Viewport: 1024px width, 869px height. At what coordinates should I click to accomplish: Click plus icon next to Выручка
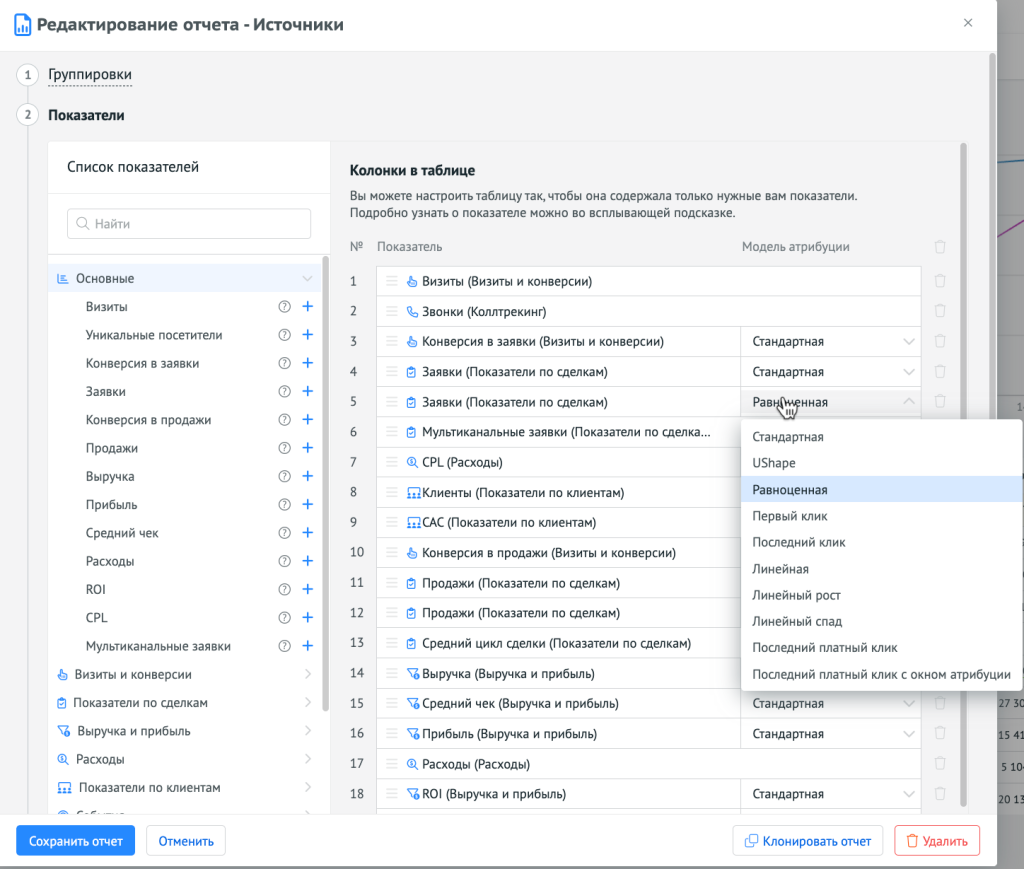pos(307,477)
